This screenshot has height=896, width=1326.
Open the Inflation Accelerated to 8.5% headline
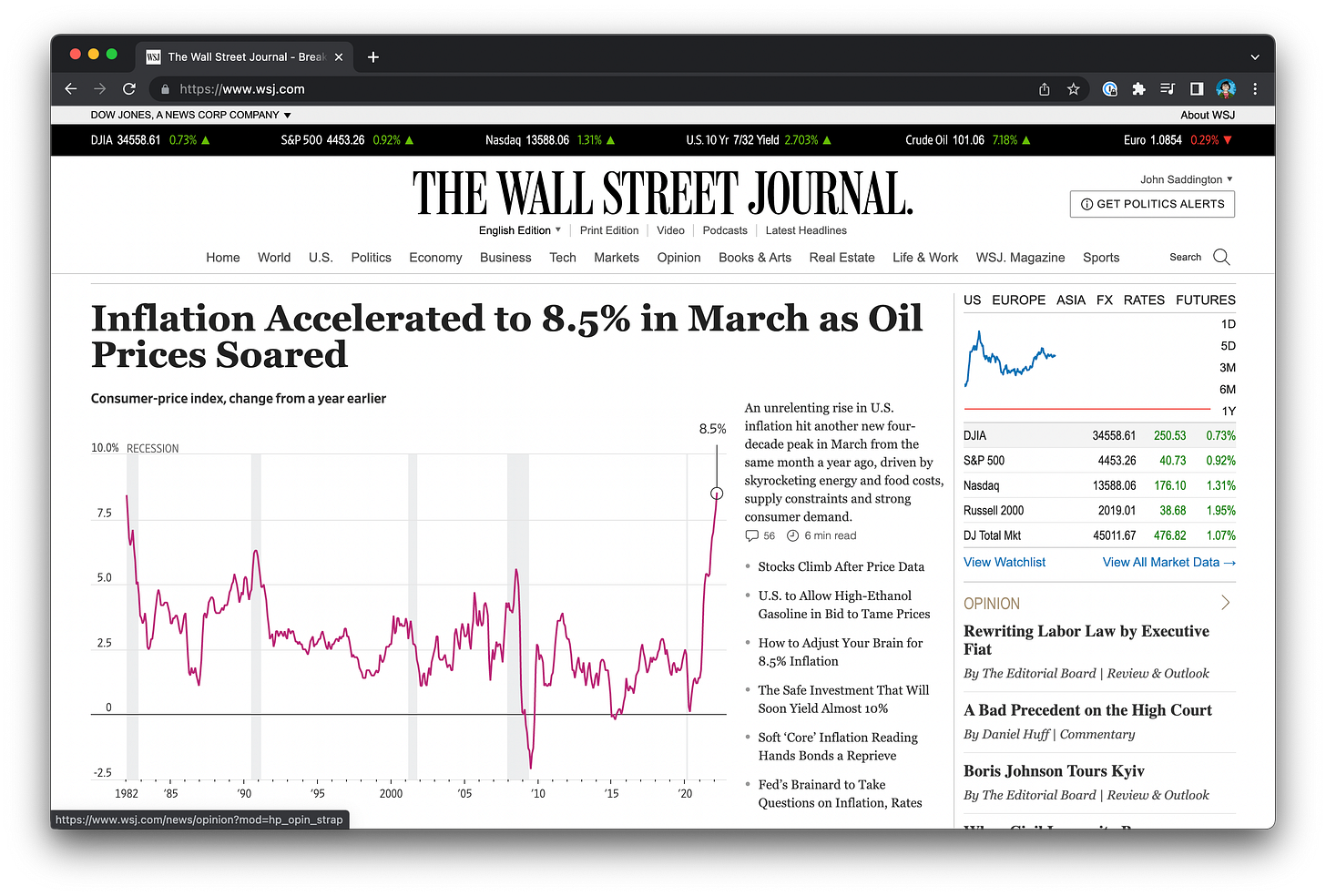(x=506, y=336)
